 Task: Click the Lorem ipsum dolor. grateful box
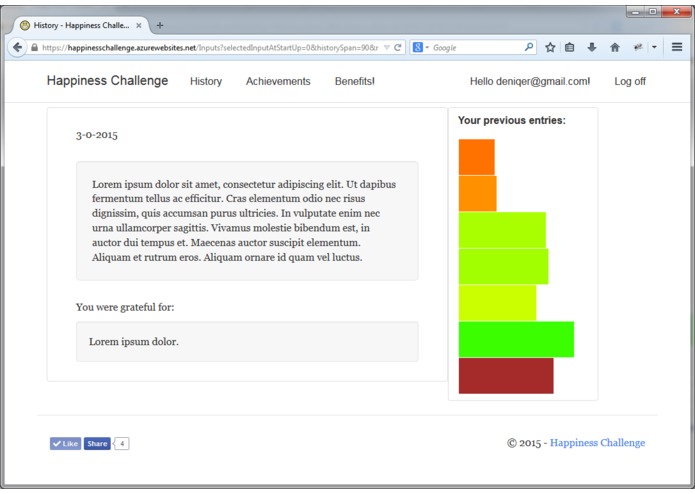(x=247, y=342)
